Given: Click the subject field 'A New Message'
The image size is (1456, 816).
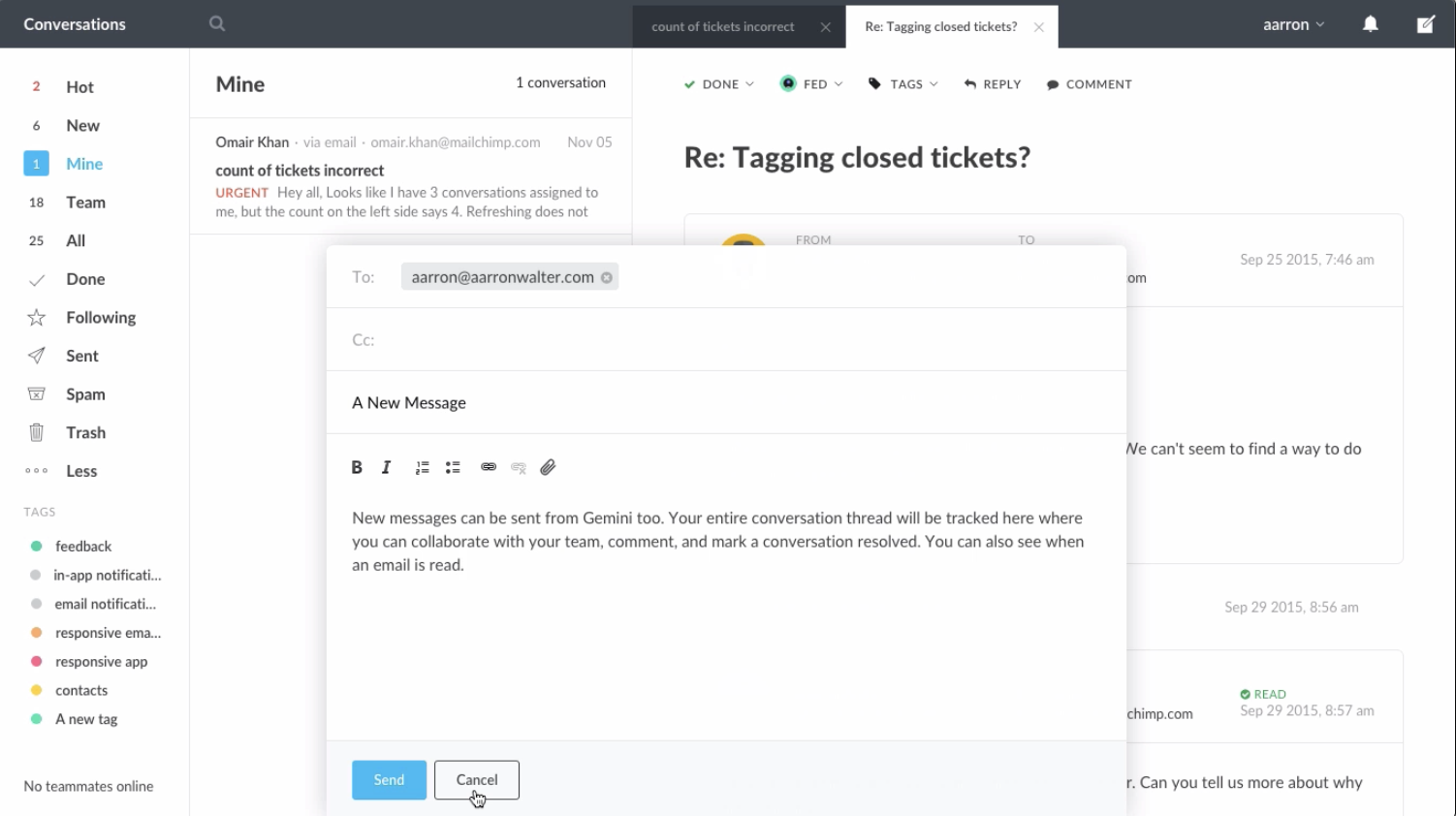Looking at the screenshot, I should [x=726, y=403].
